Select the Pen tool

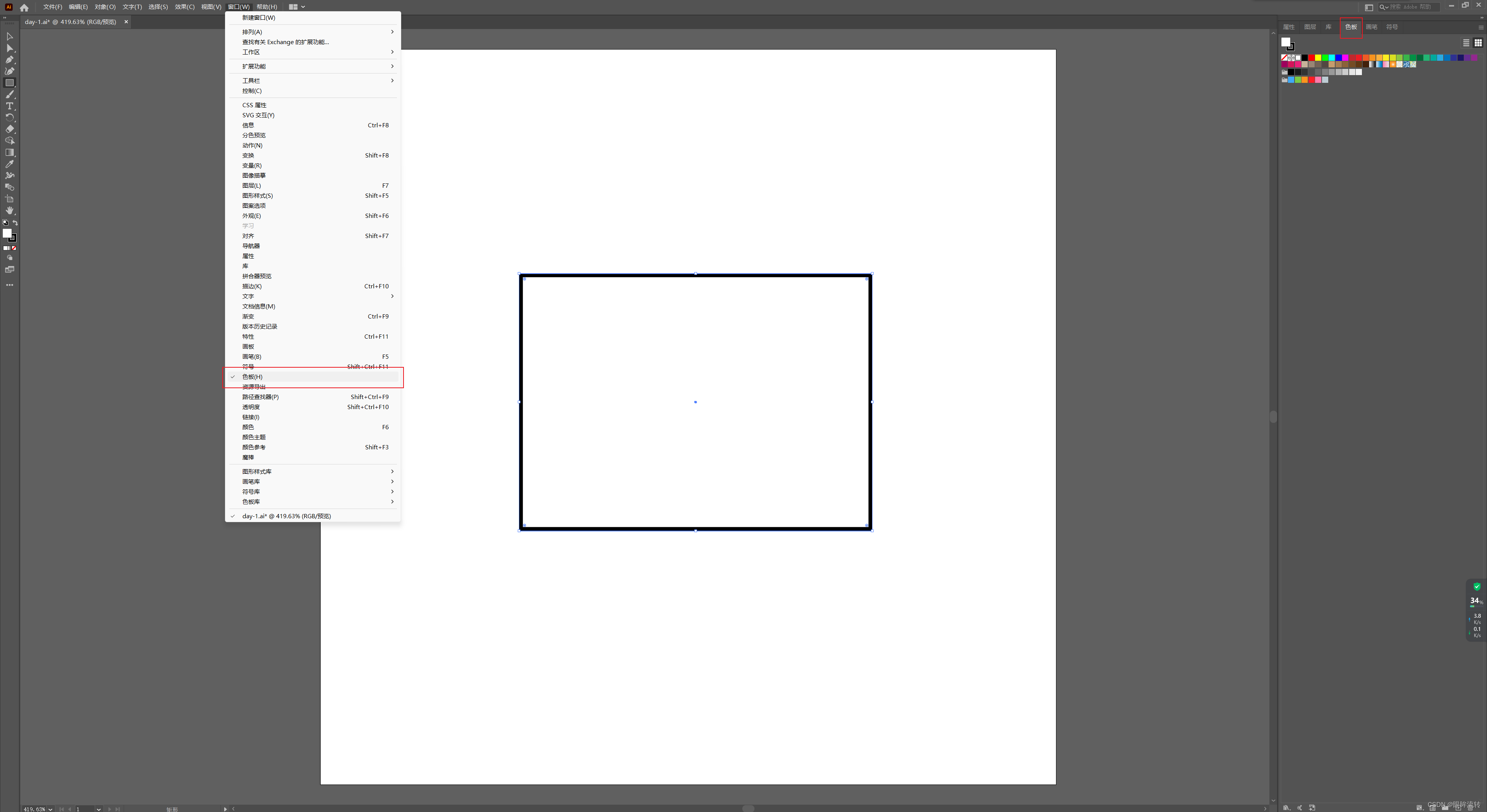(9, 60)
